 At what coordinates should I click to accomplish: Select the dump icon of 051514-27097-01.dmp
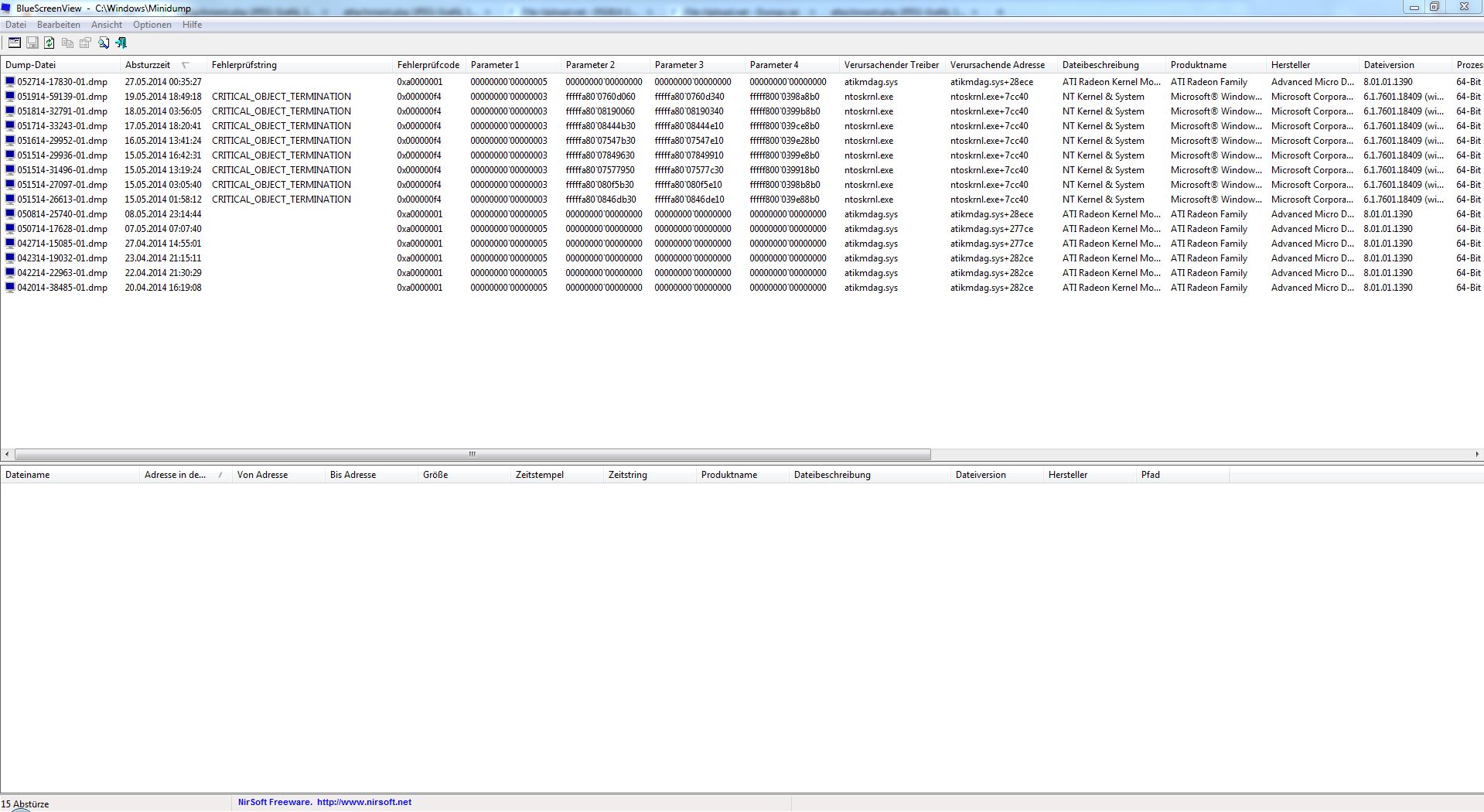pyautogui.click(x=10, y=184)
